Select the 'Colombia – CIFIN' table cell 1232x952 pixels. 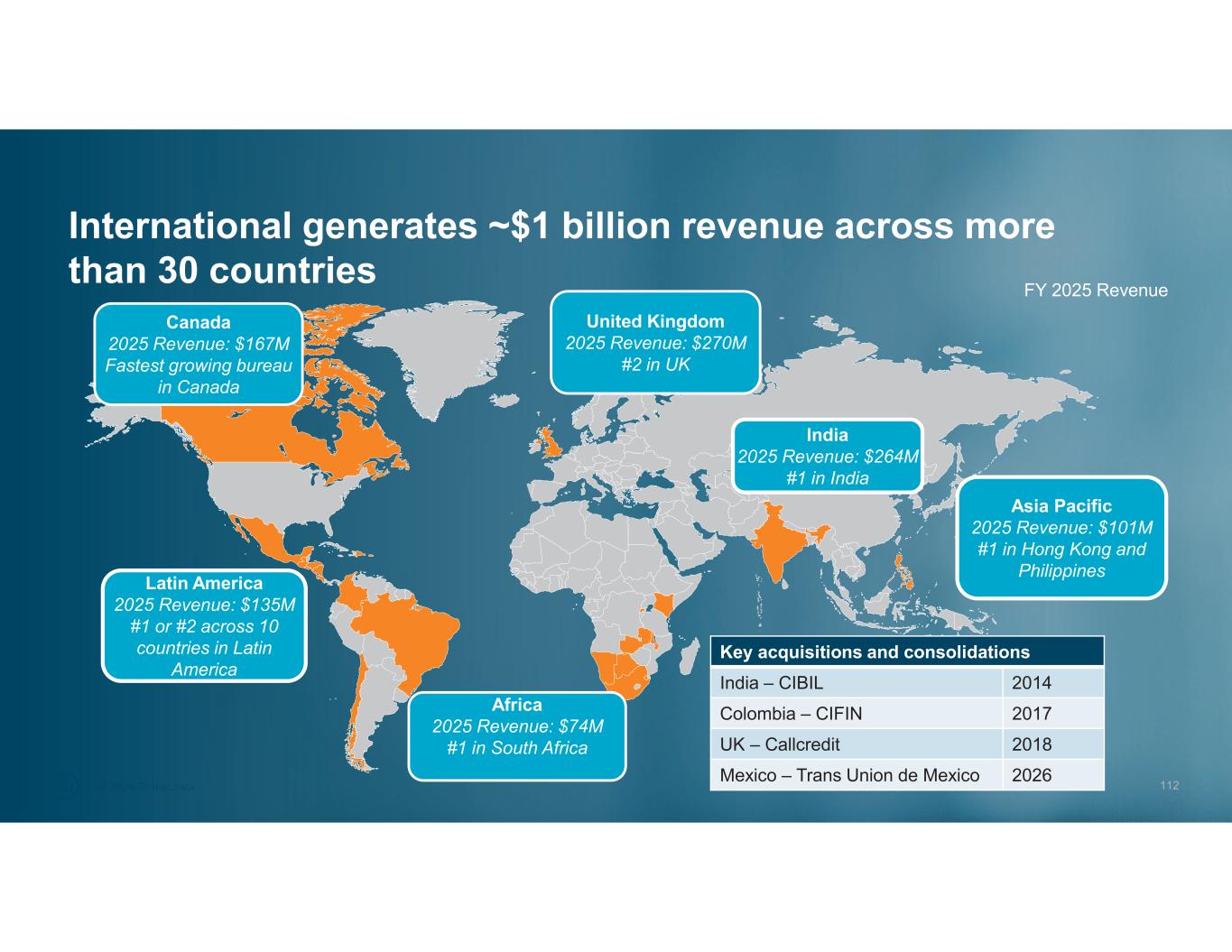(857, 714)
